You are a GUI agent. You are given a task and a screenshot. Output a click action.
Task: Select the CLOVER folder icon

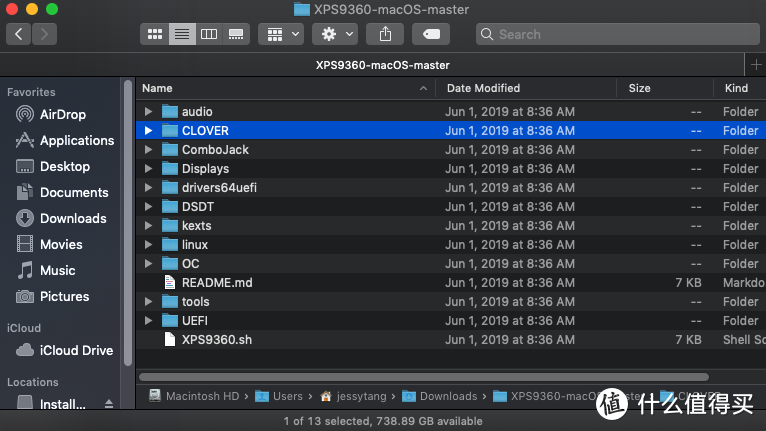170,130
